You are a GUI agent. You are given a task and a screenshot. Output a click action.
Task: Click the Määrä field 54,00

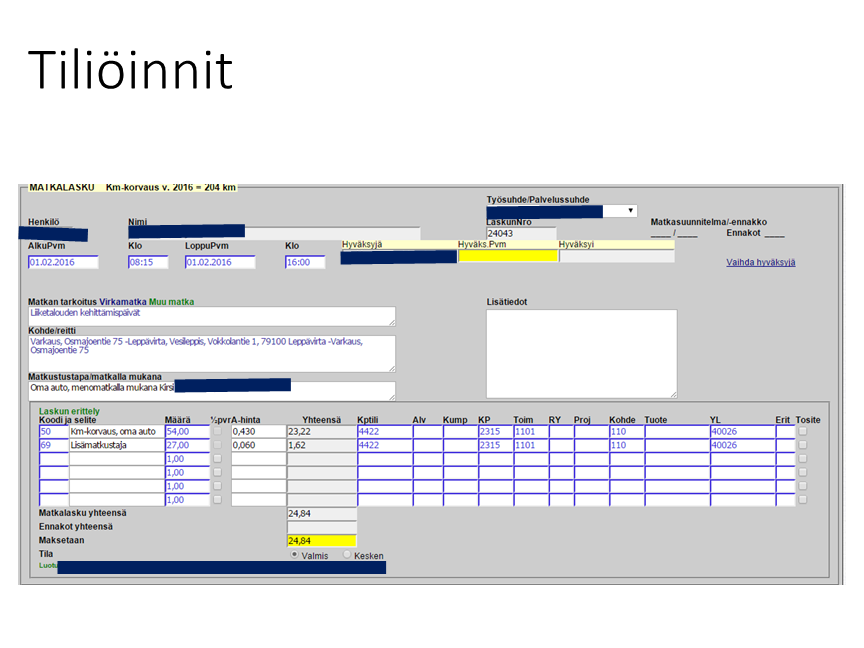187,431
